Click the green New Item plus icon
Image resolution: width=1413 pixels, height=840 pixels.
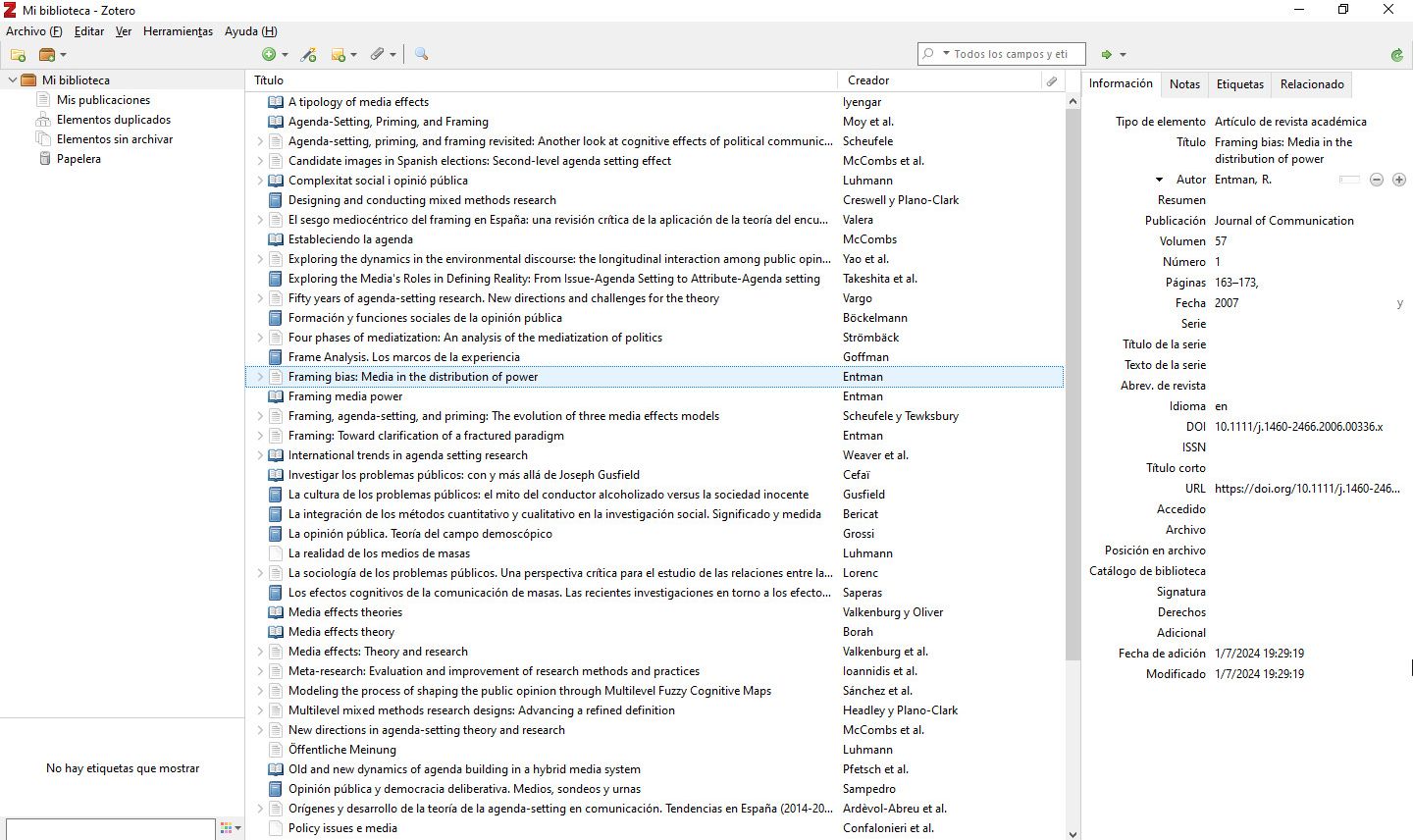pos(269,55)
